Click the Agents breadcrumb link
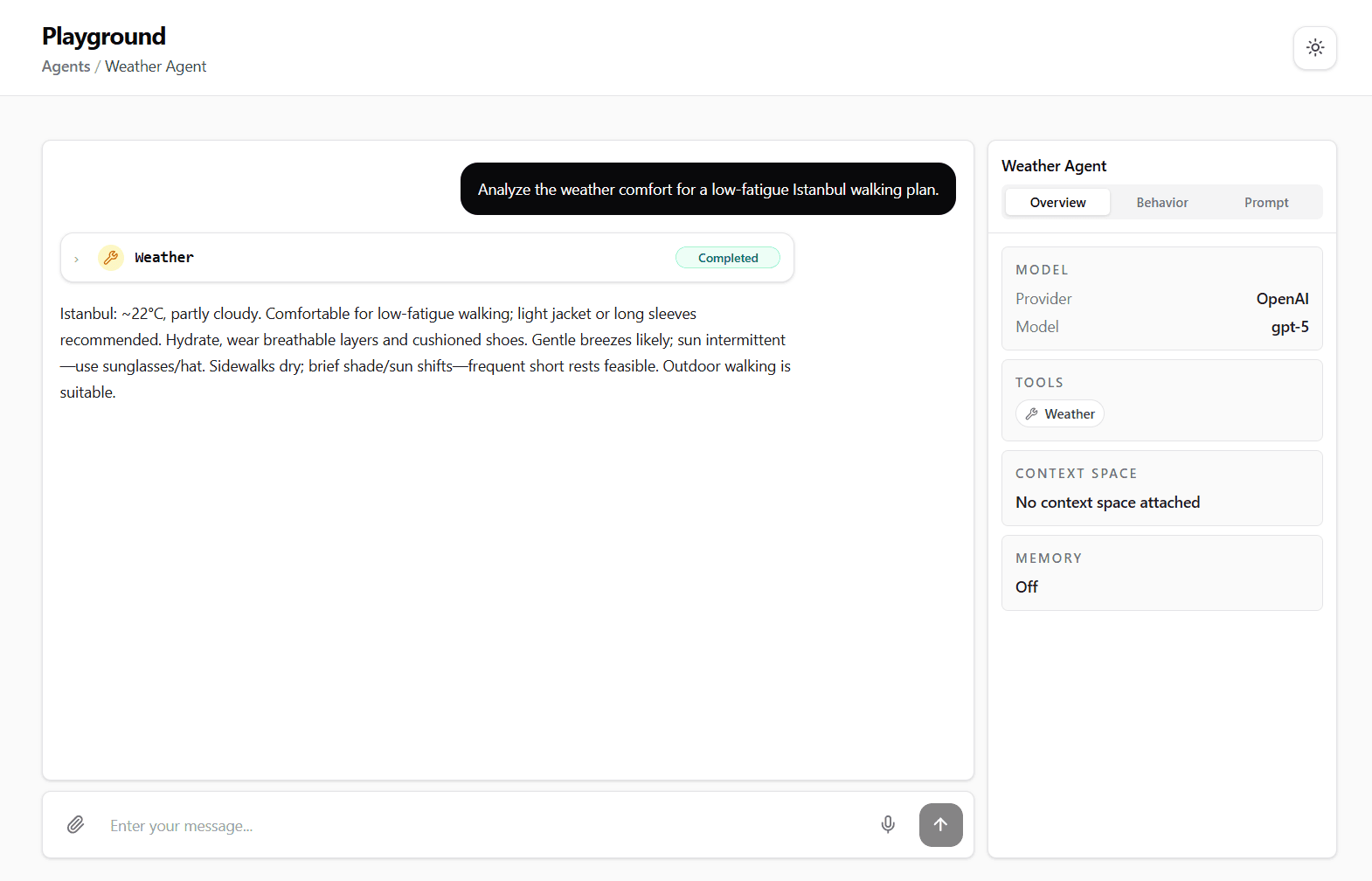 [66, 66]
